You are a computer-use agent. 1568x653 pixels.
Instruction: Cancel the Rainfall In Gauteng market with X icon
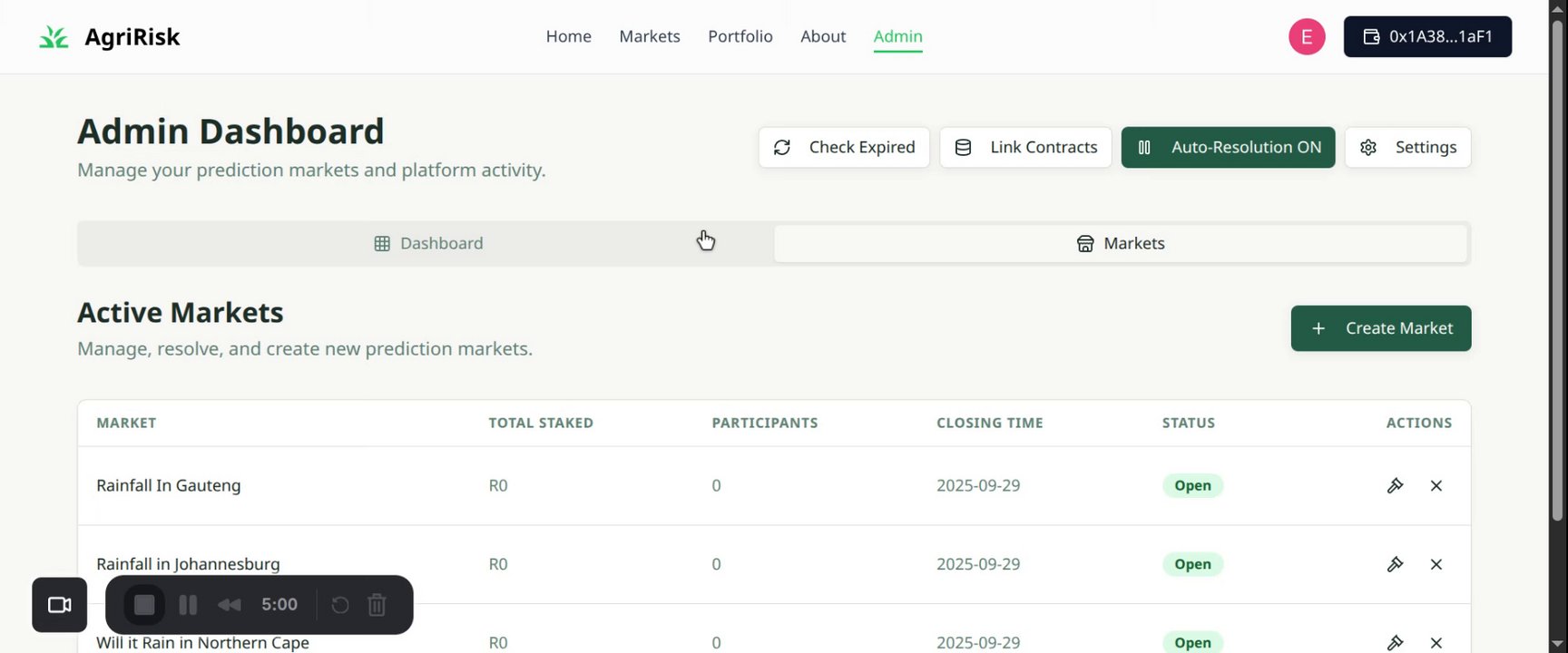pyautogui.click(x=1436, y=485)
